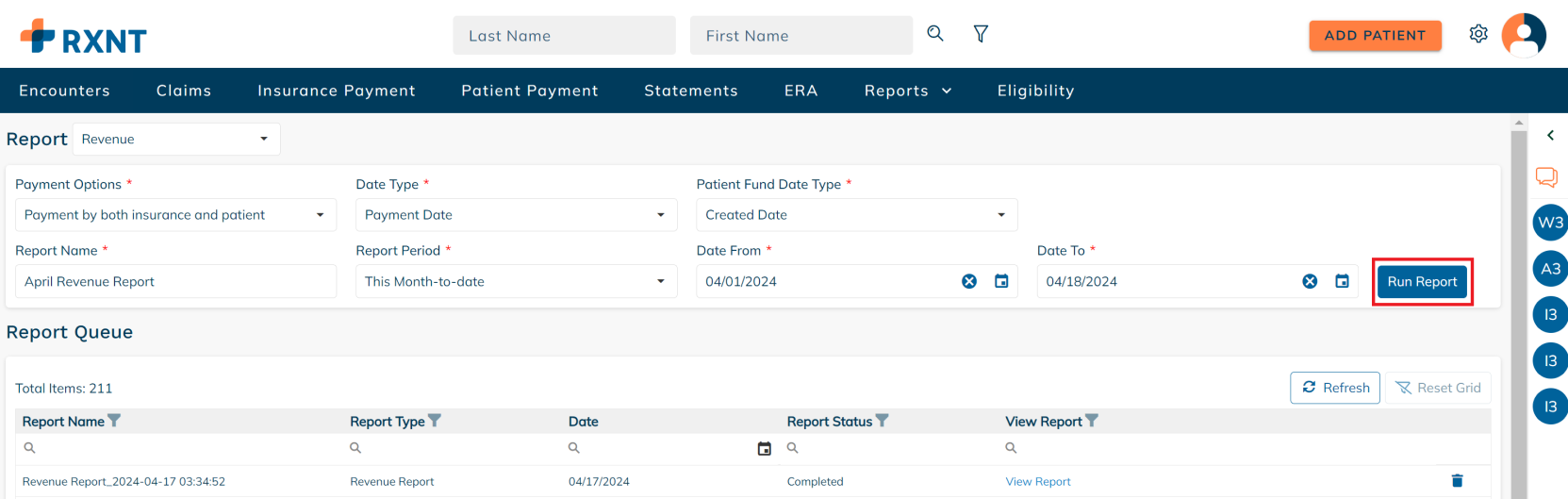Open the settings gear icon
Screen dimensions: 1568x499
[1478, 34]
